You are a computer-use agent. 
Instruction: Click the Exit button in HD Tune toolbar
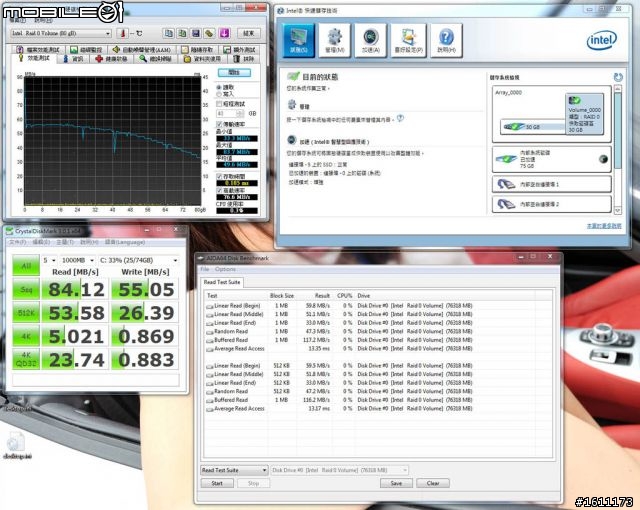pyautogui.click(x=249, y=33)
